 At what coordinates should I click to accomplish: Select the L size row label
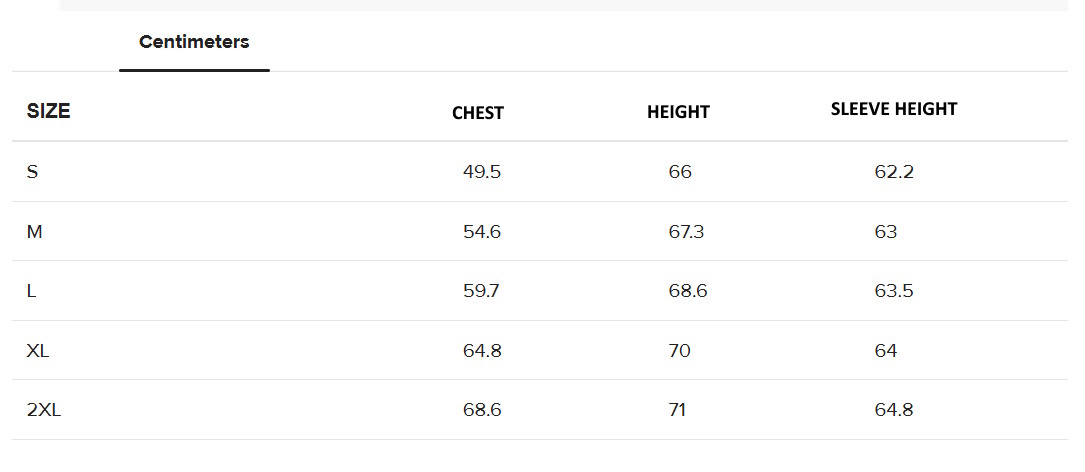pos(32,291)
